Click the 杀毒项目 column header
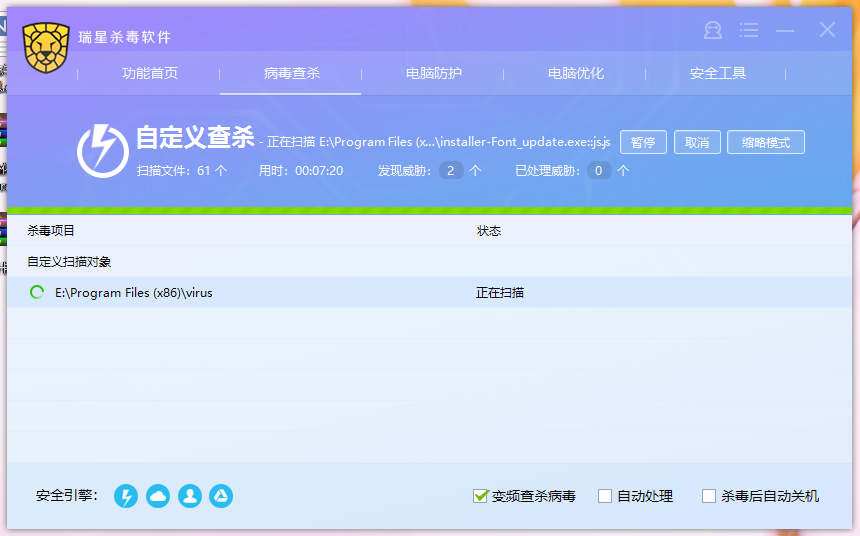Image resolution: width=860 pixels, height=536 pixels. coord(51,230)
